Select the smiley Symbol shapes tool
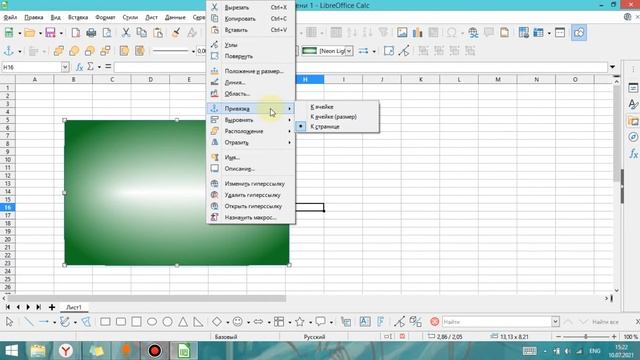The image size is (640, 360). [237, 322]
